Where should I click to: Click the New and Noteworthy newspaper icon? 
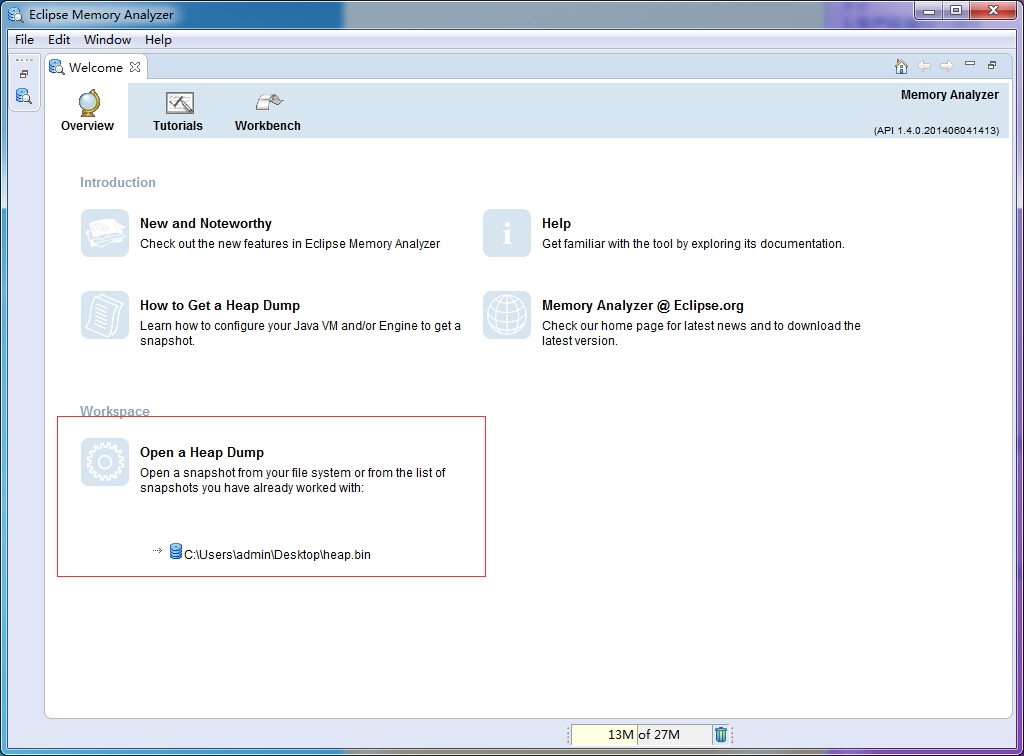(x=104, y=233)
